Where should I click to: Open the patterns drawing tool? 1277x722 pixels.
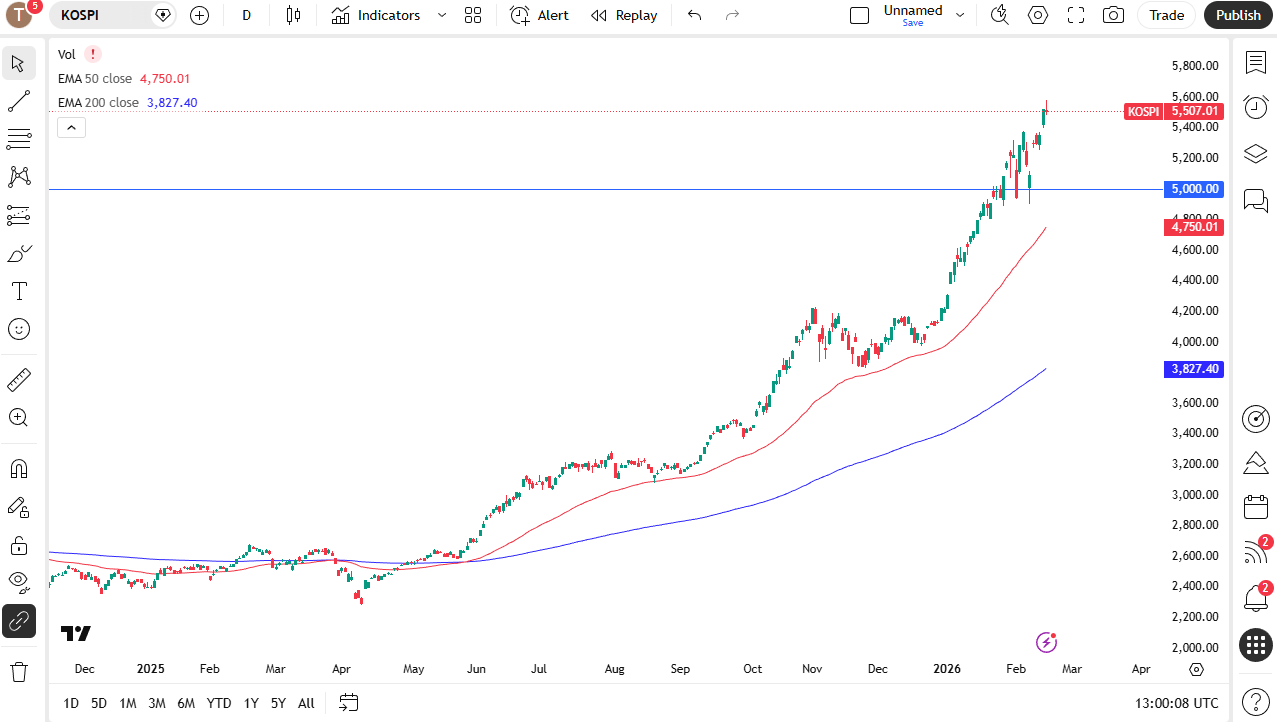click(18, 177)
